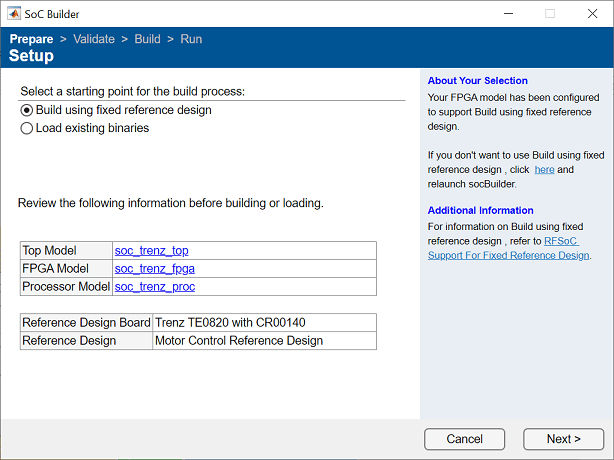Click the Prepare breadcrumb step
614x460 pixels.
pyautogui.click(x=32, y=39)
